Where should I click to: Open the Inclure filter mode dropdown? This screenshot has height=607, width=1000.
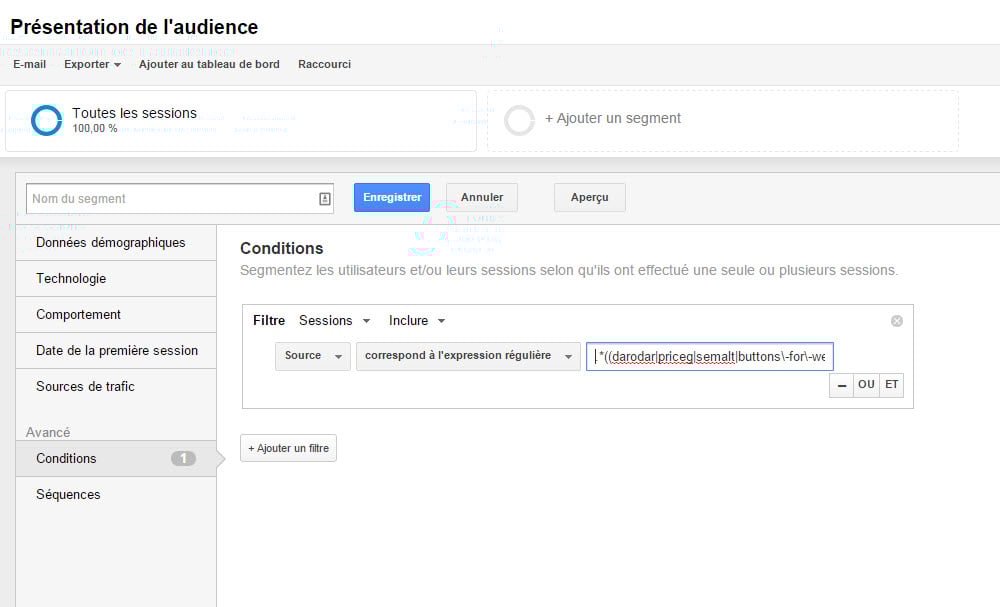point(417,321)
